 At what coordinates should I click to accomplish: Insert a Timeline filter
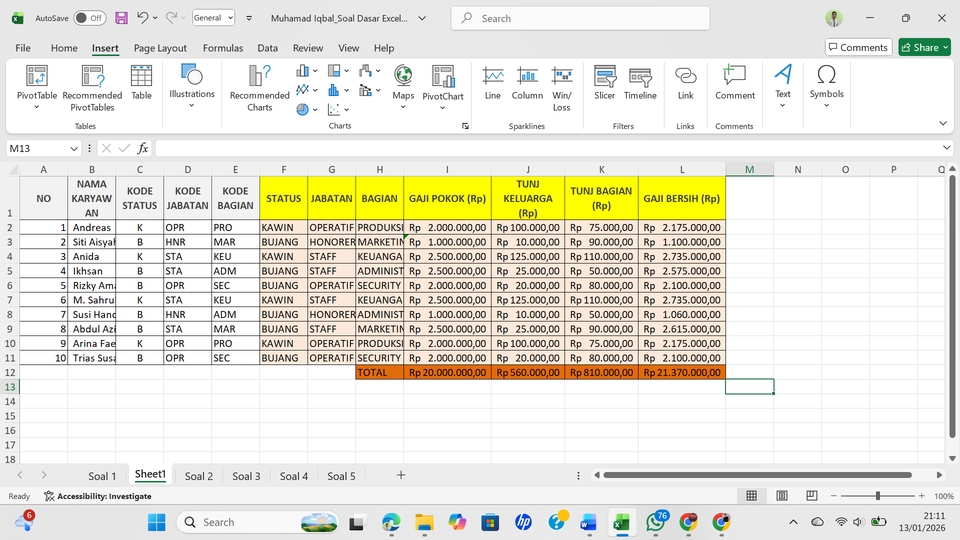640,83
